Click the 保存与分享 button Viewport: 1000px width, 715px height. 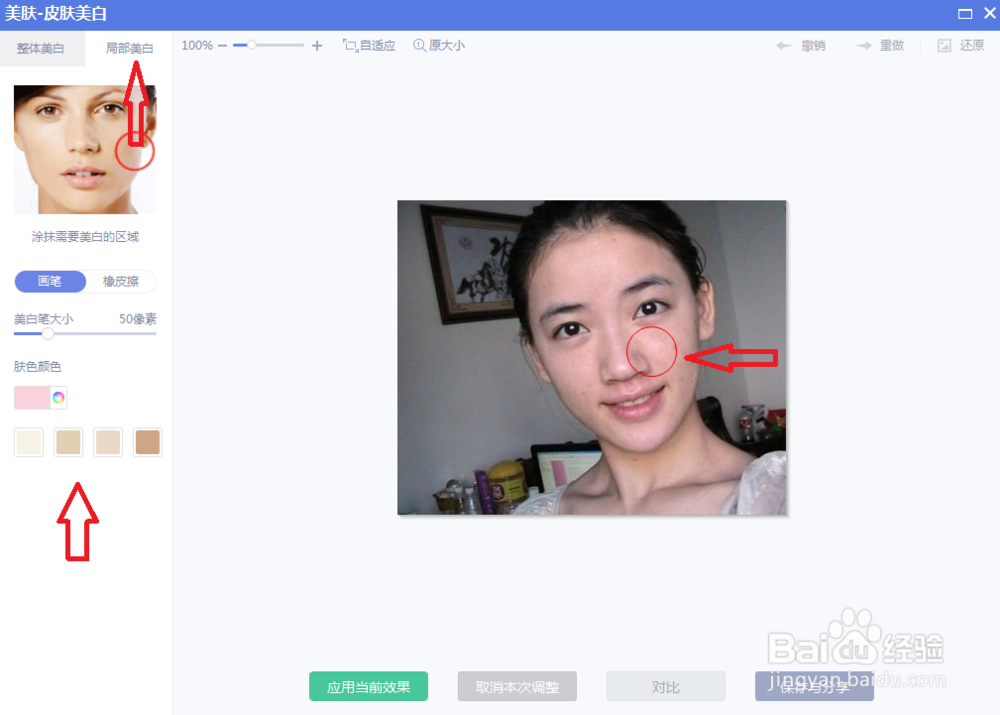click(813, 686)
